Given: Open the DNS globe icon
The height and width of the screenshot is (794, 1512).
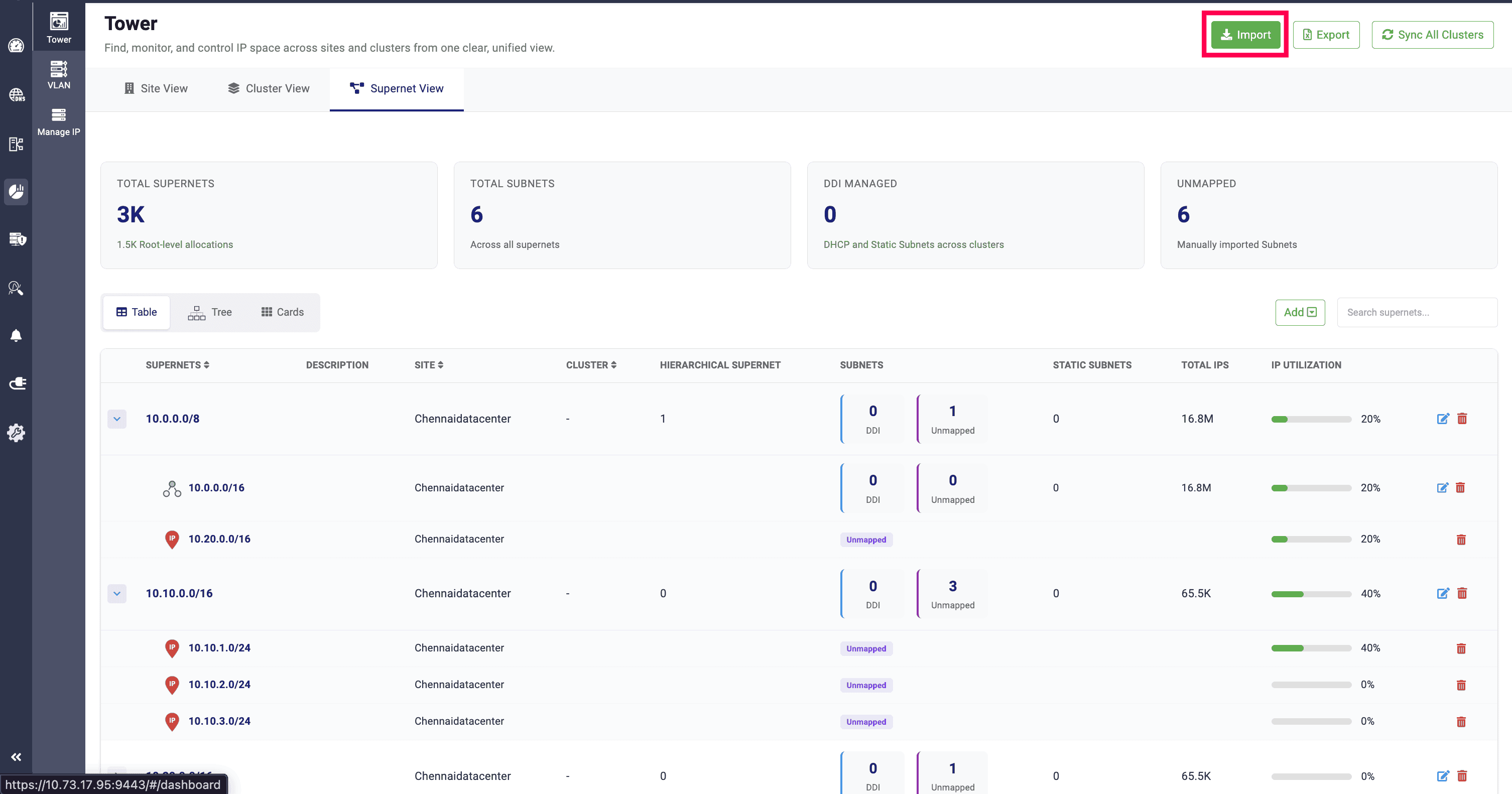Looking at the screenshot, I should [16, 94].
